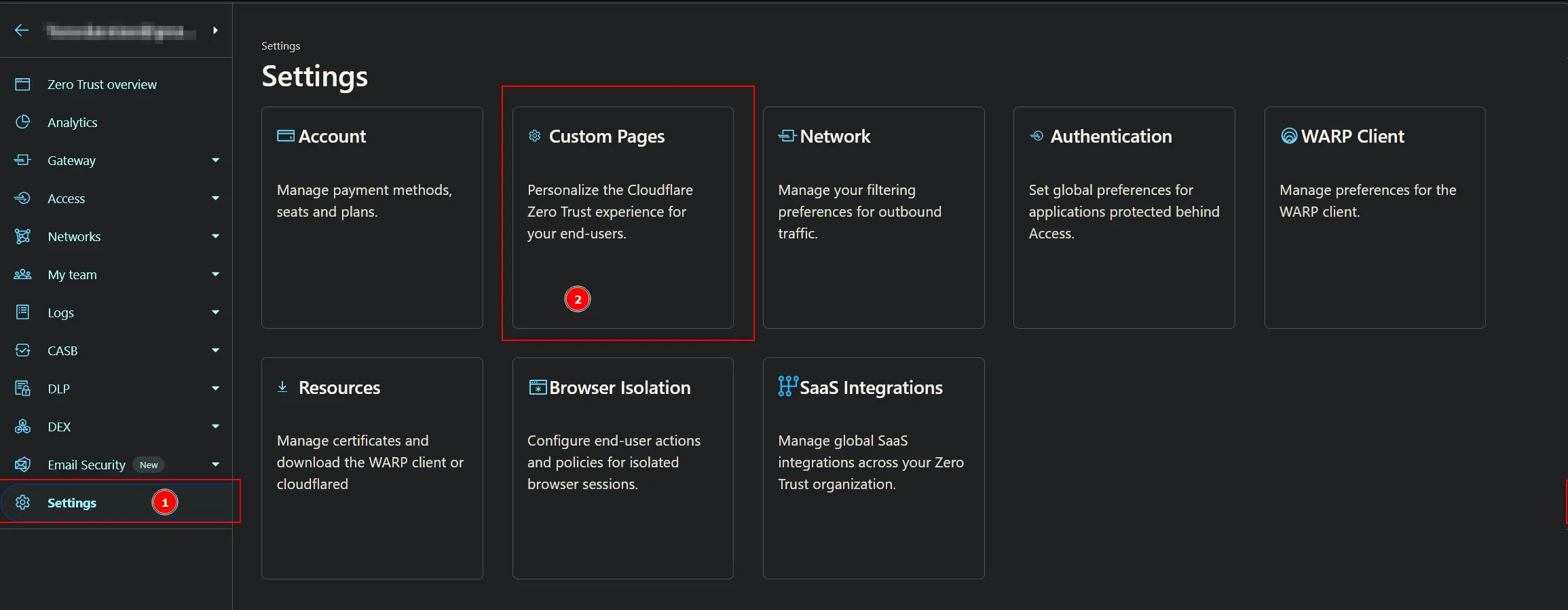
Task: Expand the account name switcher arrow
Action: [x=215, y=30]
